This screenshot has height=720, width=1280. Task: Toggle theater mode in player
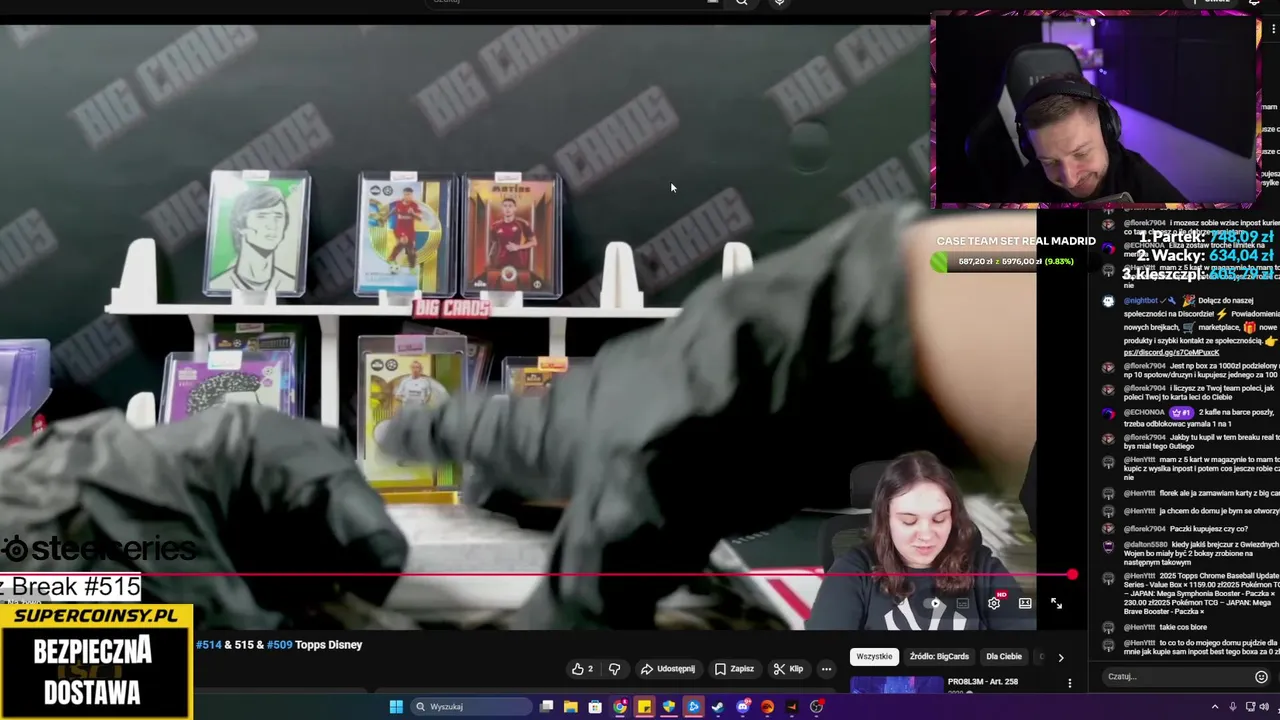click(x=1025, y=603)
